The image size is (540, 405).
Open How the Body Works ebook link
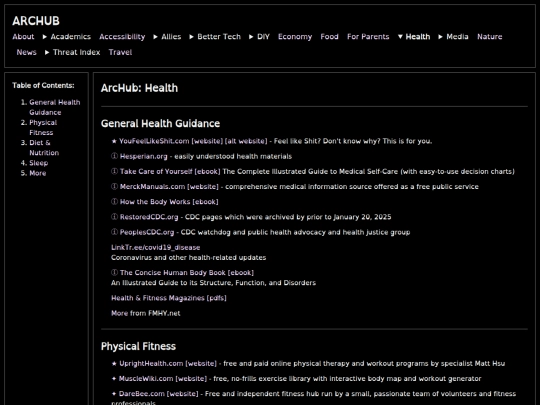click(x=169, y=202)
